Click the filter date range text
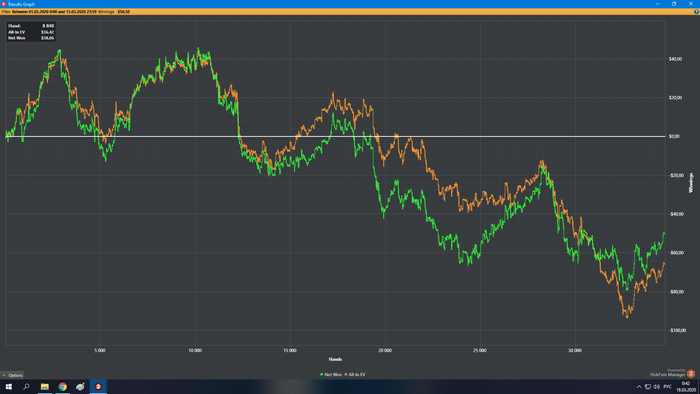 click(x=54, y=12)
